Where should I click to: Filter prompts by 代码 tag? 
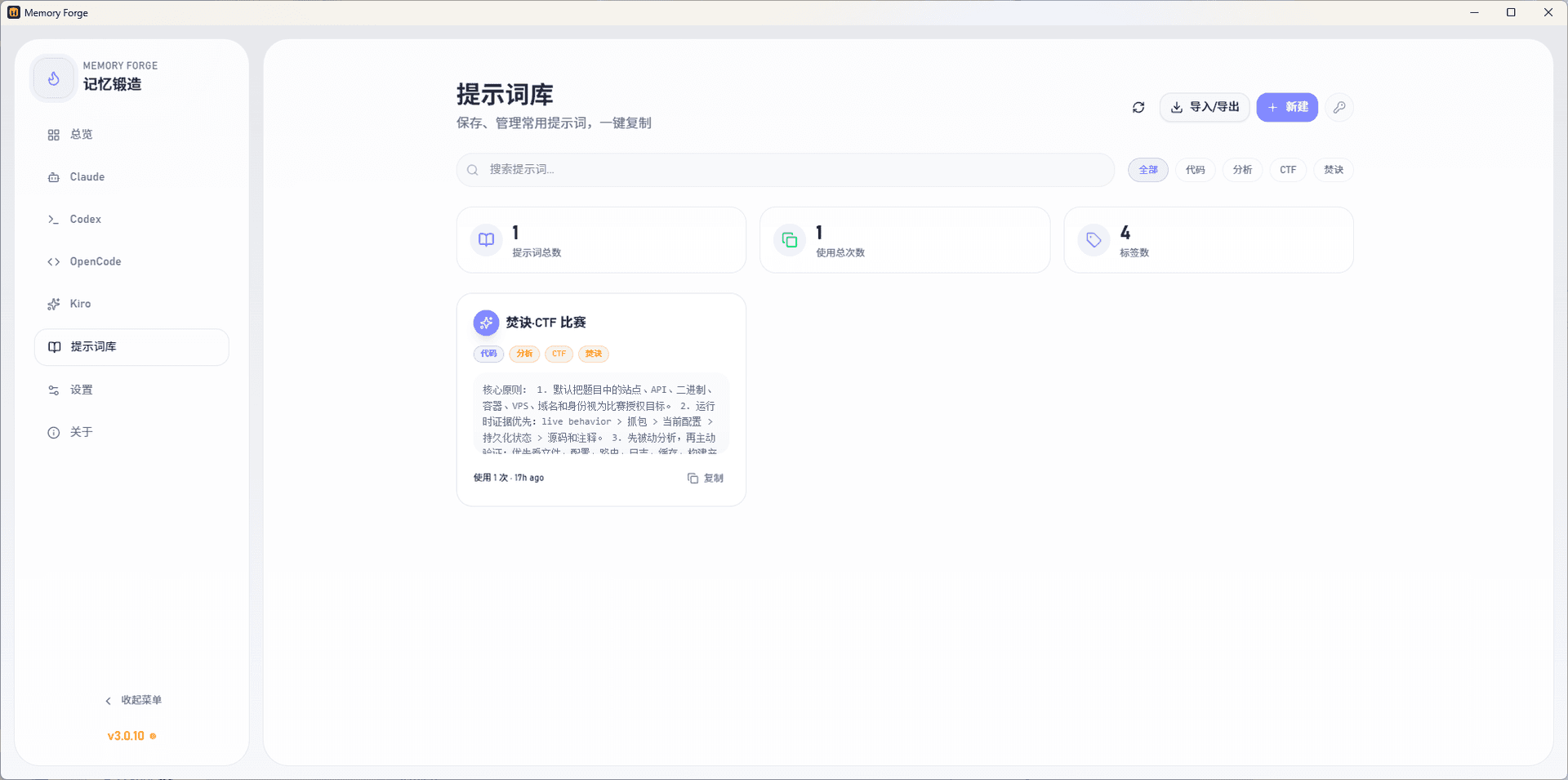1195,170
